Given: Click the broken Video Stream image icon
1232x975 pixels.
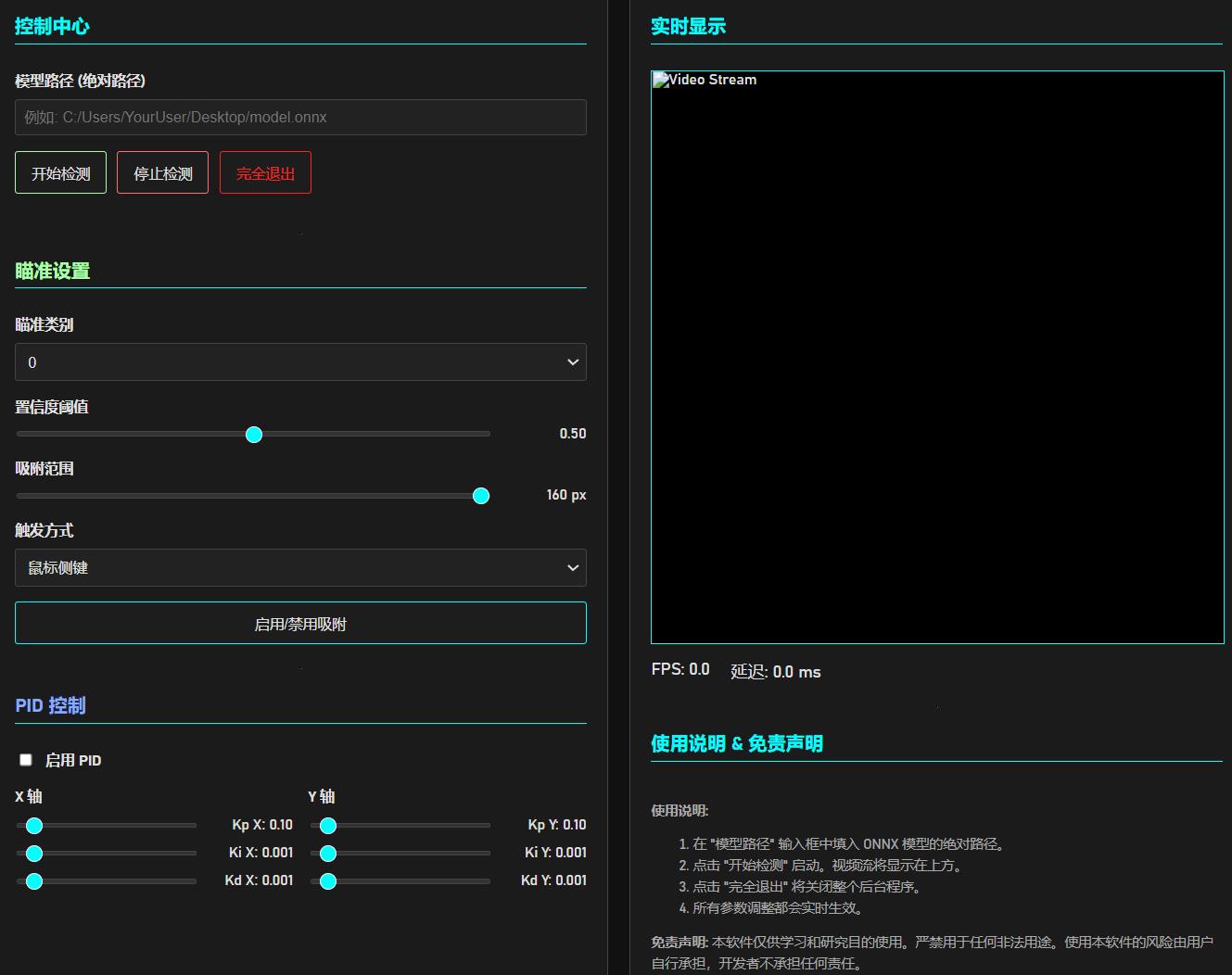Looking at the screenshot, I should (661, 81).
